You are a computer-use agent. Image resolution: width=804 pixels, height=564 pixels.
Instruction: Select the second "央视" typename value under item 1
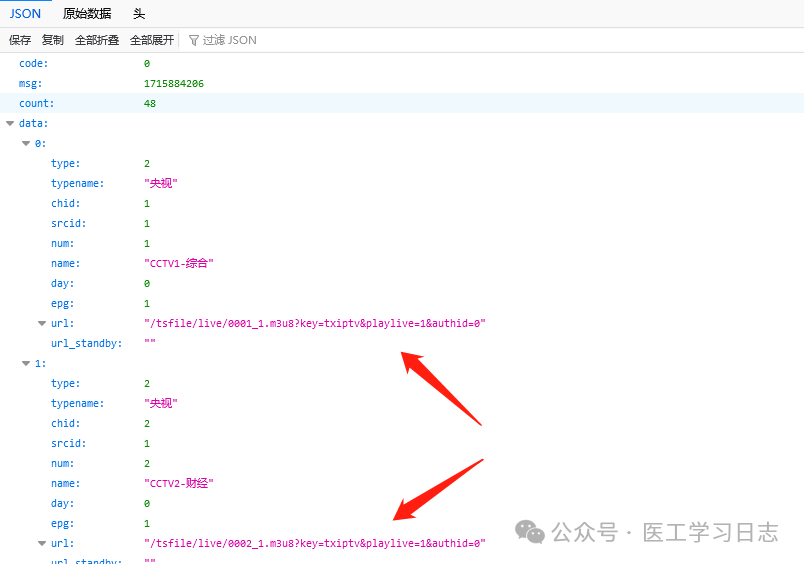[160, 404]
